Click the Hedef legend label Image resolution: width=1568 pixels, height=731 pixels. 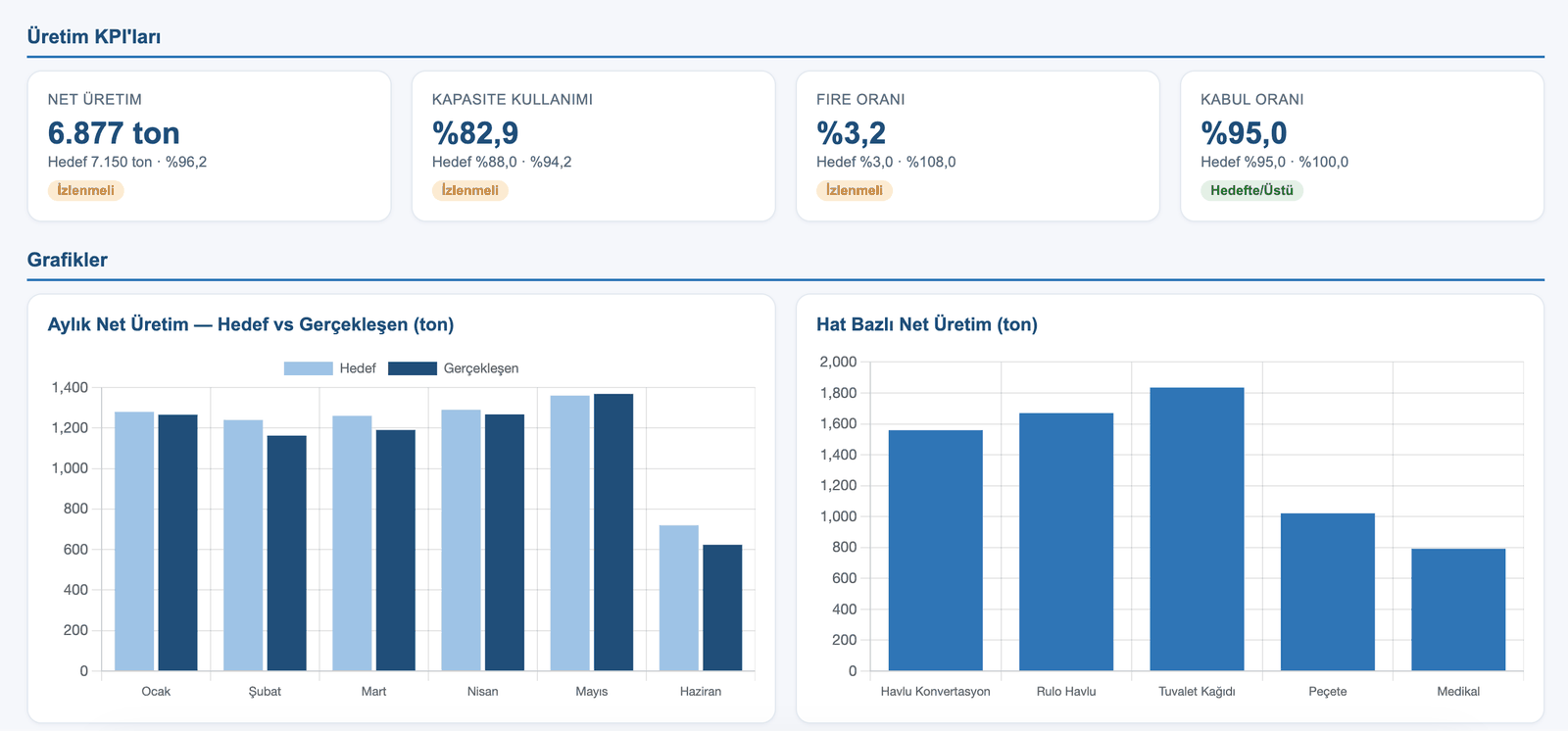(358, 368)
